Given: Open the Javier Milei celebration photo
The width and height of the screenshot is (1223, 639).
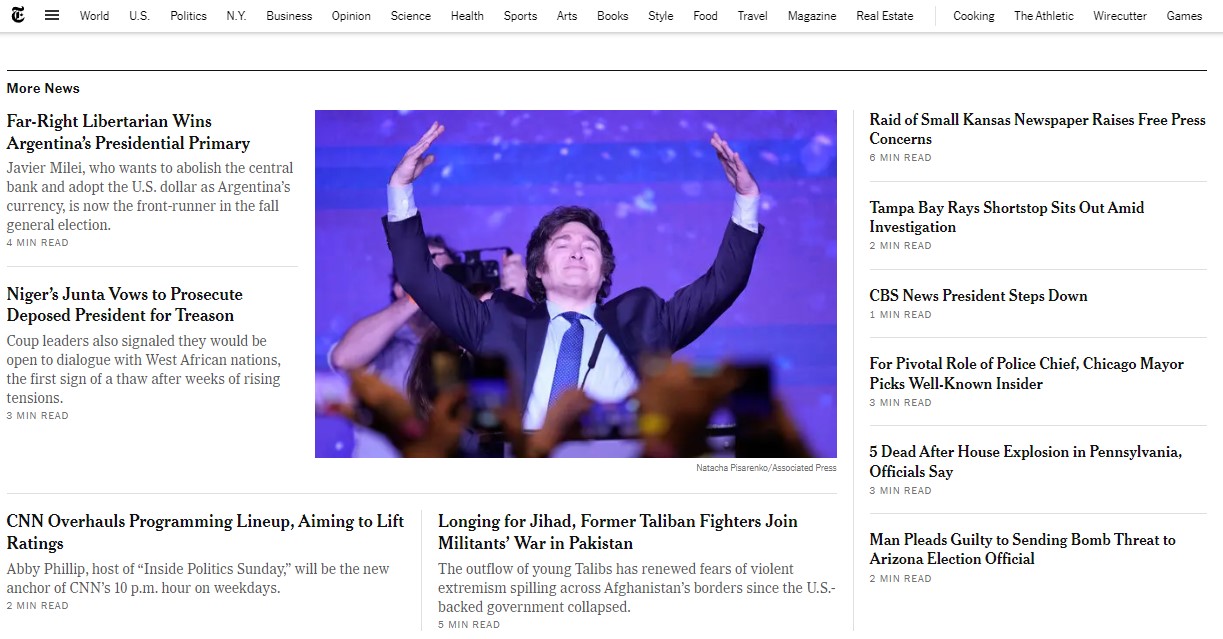Looking at the screenshot, I should [576, 284].
